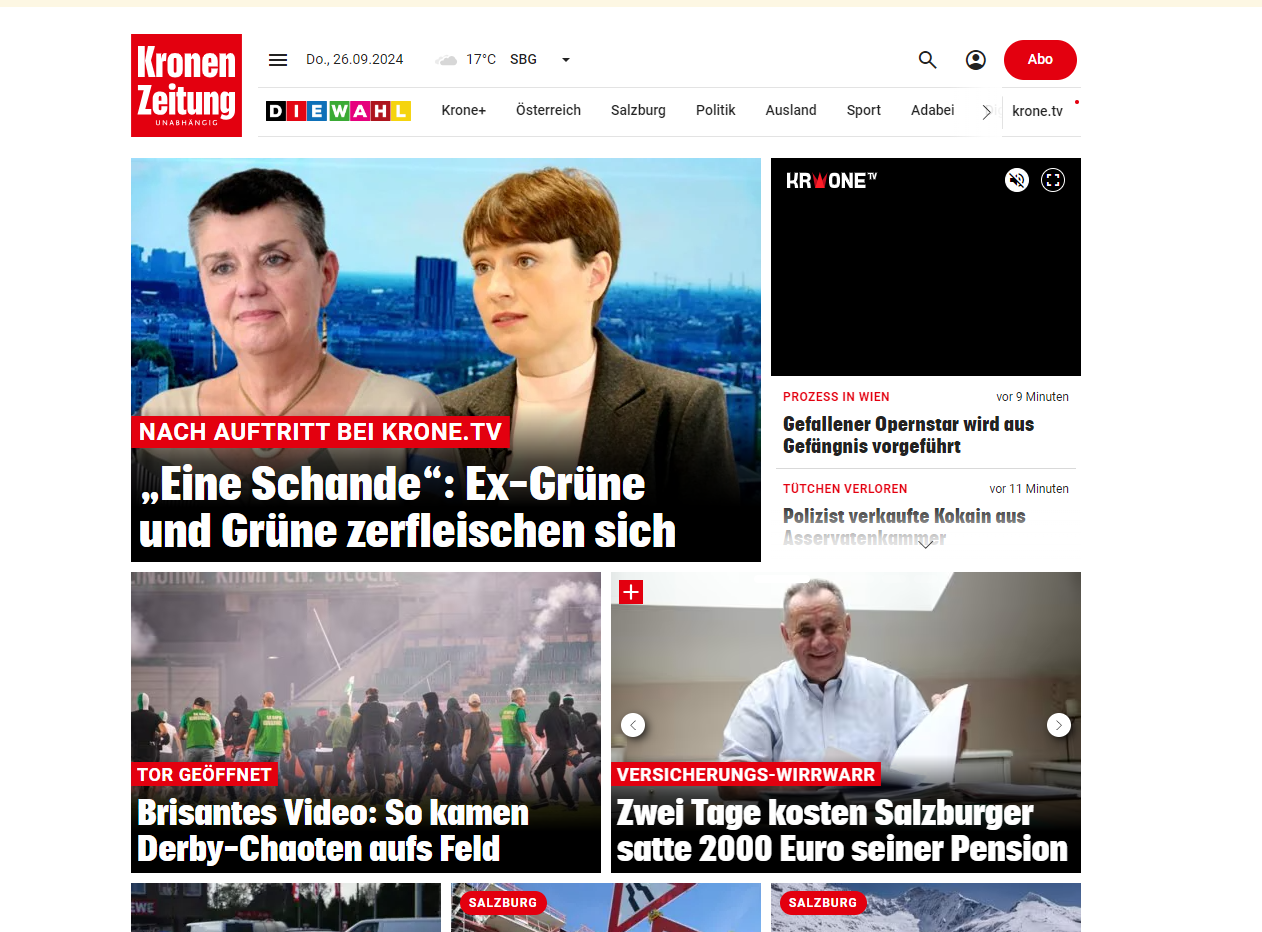
Task: Advance pension article carousel to next slide
Action: (1059, 725)
